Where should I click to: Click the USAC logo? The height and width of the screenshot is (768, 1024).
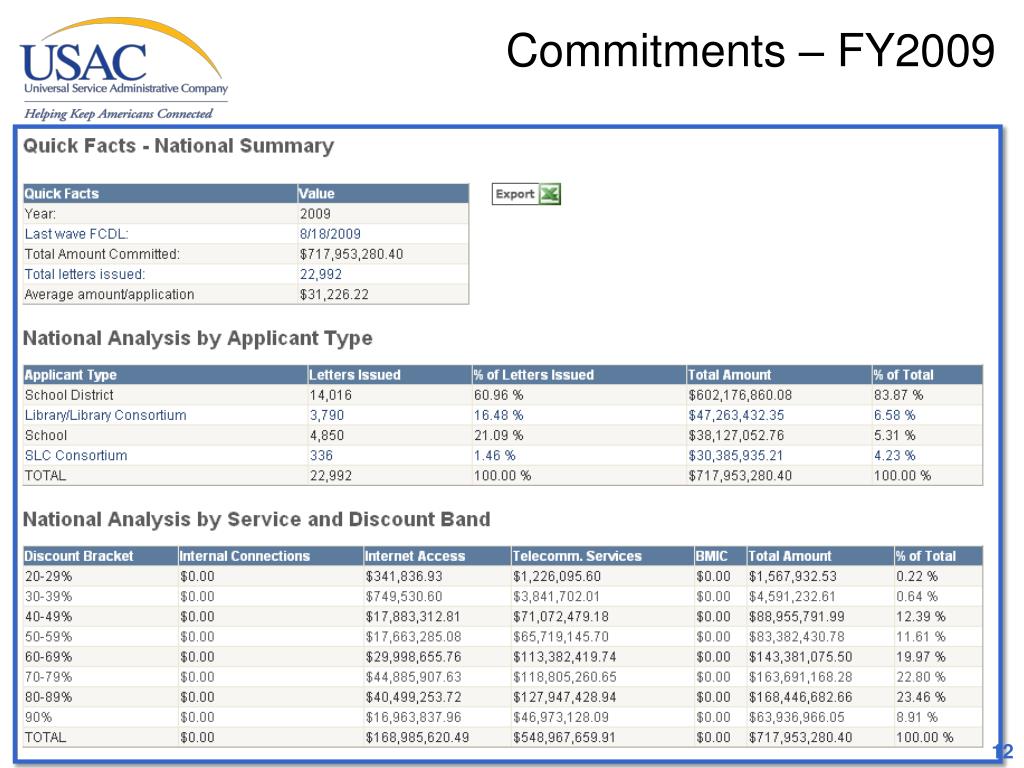[x=124, y=69]
